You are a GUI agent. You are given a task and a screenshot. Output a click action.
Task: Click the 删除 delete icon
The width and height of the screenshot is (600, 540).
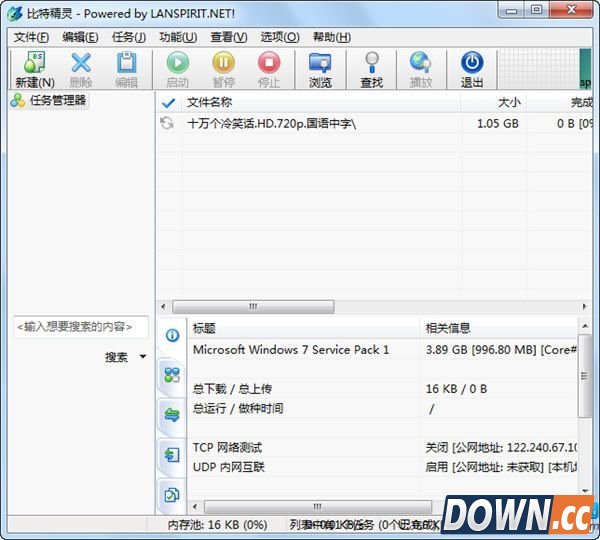(81, 69)
